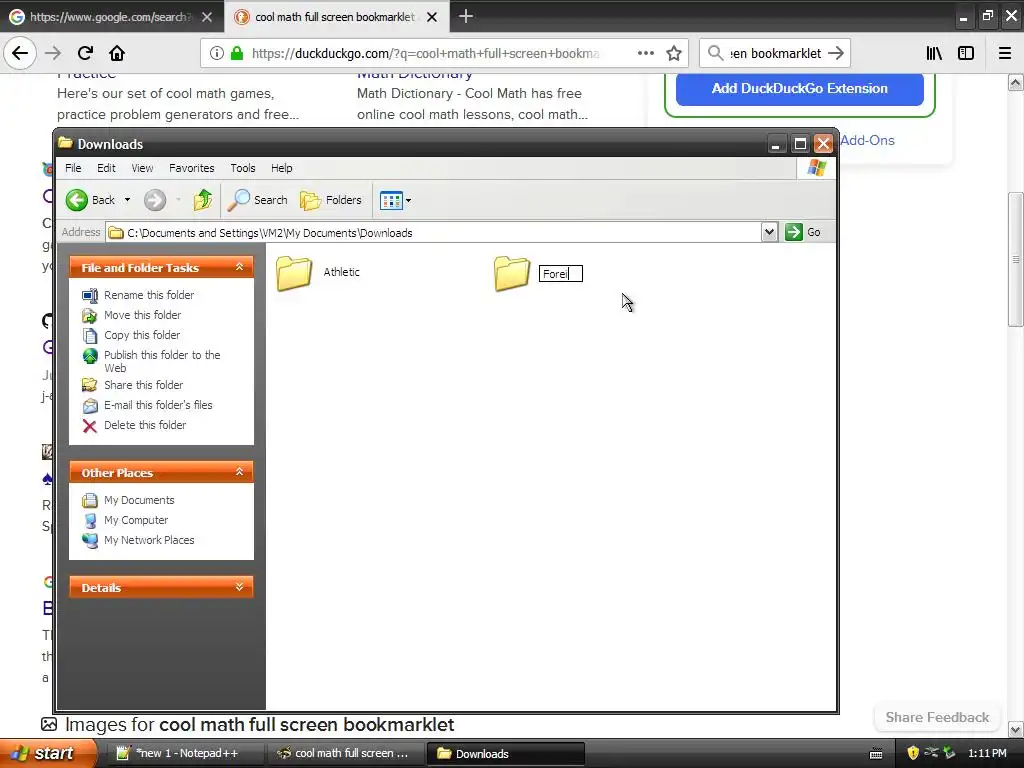Screen dimensions: 1024x768
Task: Open the Firefox home page
Action: point(117,53)
